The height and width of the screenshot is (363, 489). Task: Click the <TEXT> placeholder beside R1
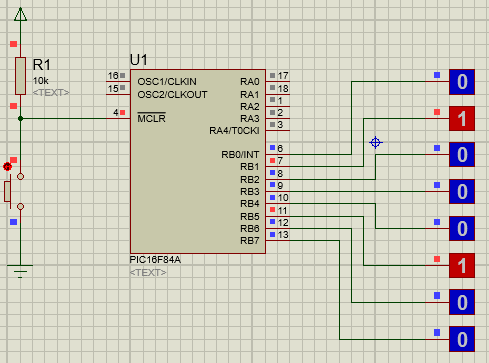[x=51, y=92]
